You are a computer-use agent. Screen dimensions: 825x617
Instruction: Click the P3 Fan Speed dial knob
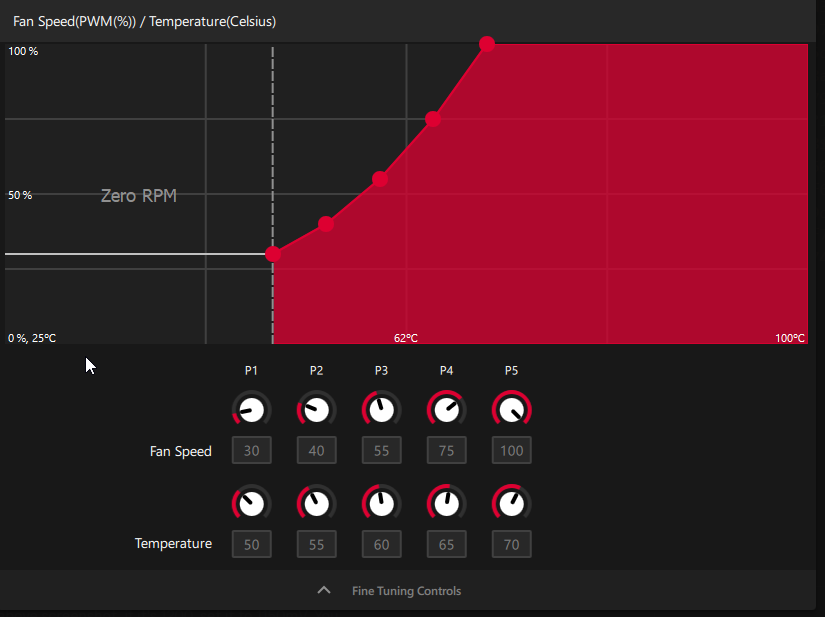pyautogui.click(x=381, y=410)
